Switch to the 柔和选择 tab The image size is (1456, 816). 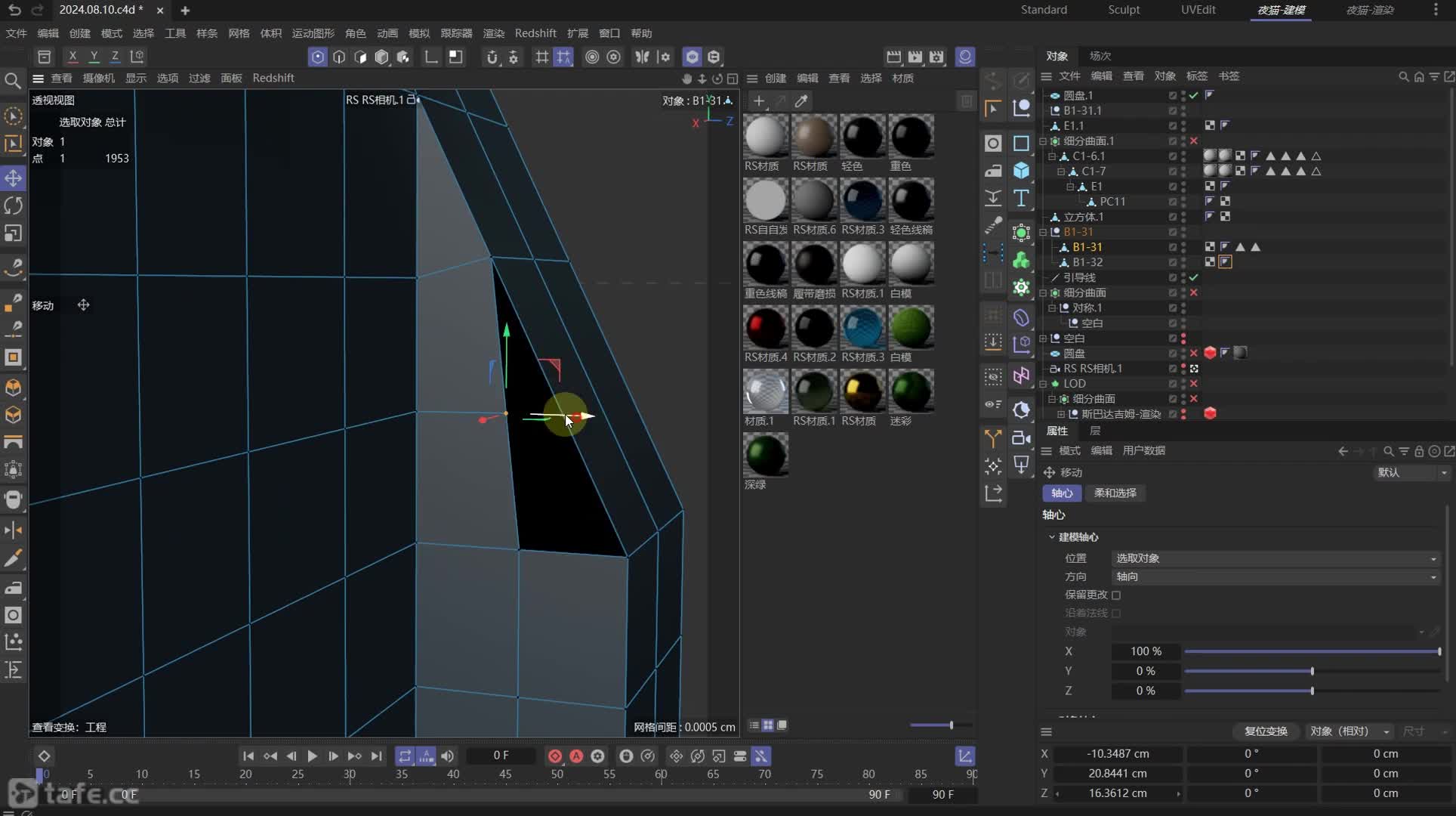(1115, 493)
